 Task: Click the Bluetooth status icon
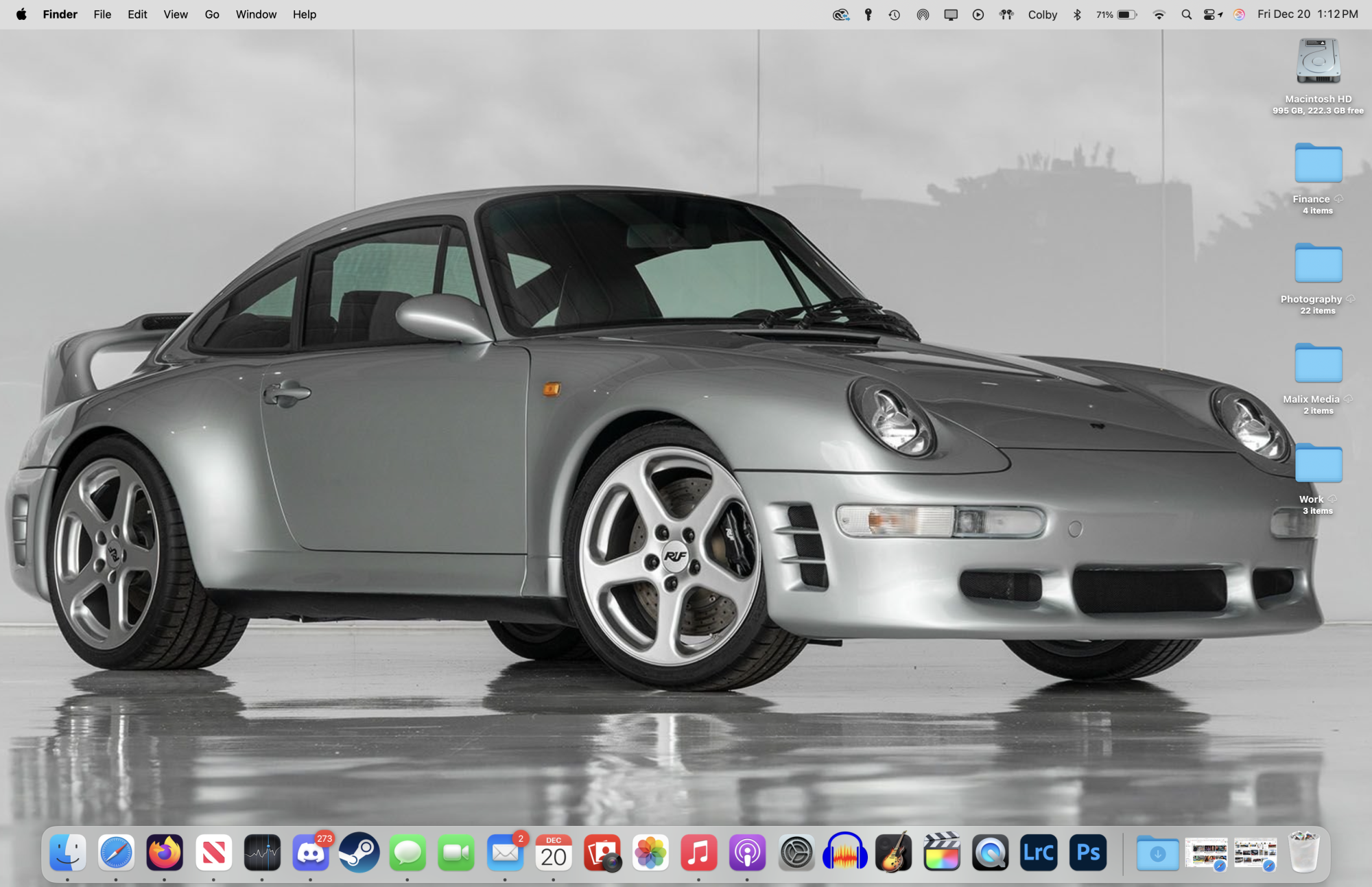(1077, 14)
